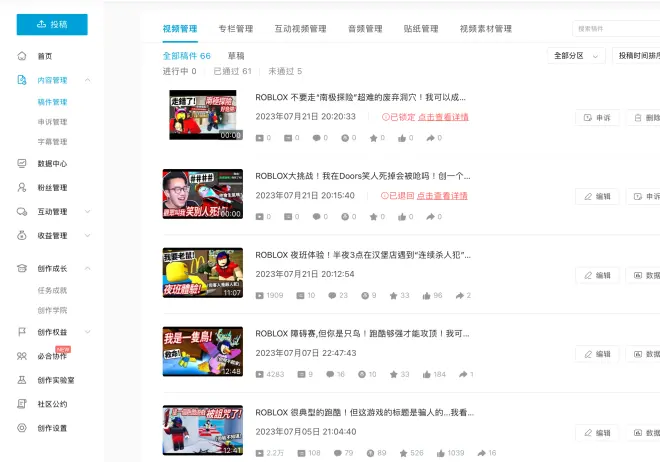This screenshot has height=462, width=660.
Task: Click the 投稿 upload button
Action: click(52, 24)
